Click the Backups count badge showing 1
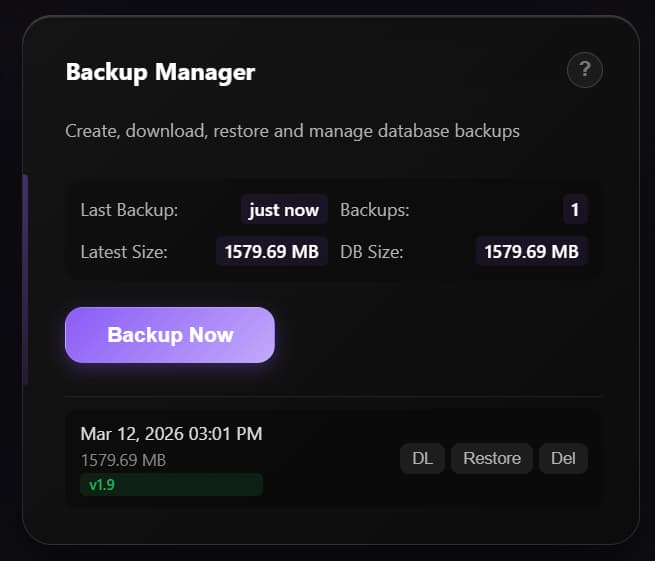The image size is (655, 561). (x=575, y=210)
